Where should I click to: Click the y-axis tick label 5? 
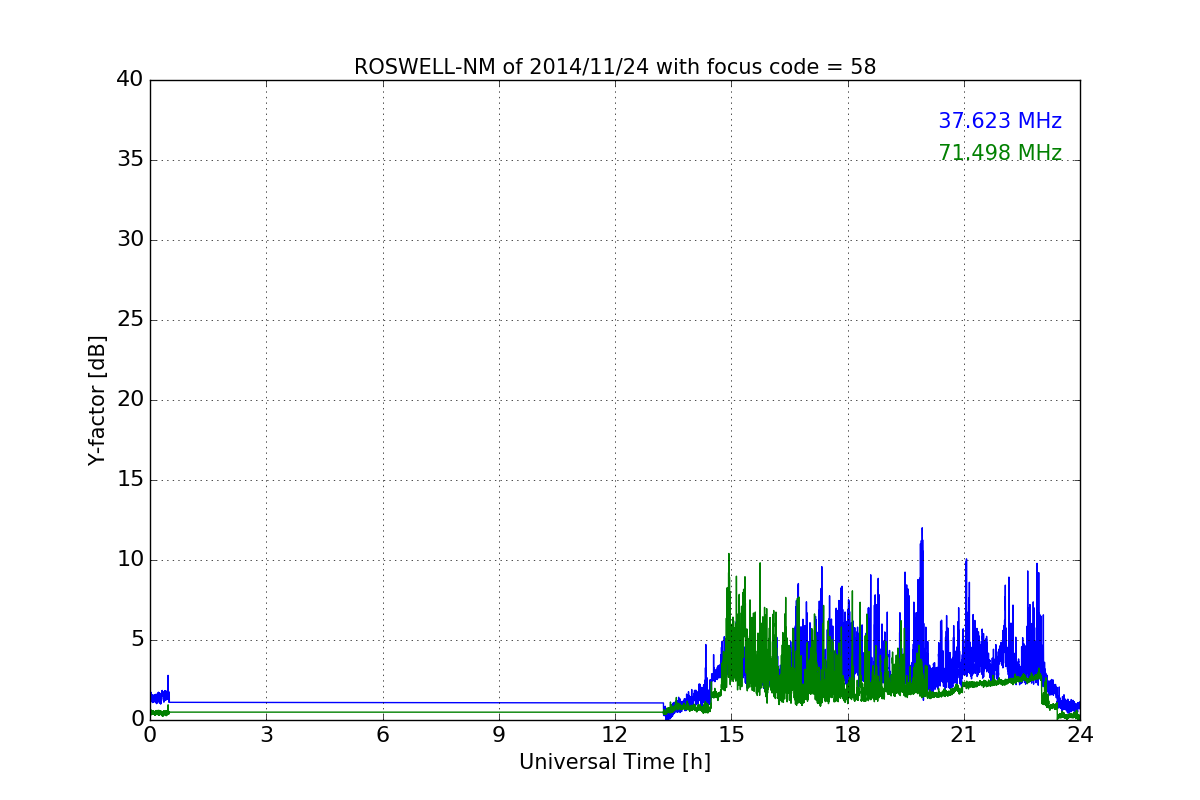[137, 640]
